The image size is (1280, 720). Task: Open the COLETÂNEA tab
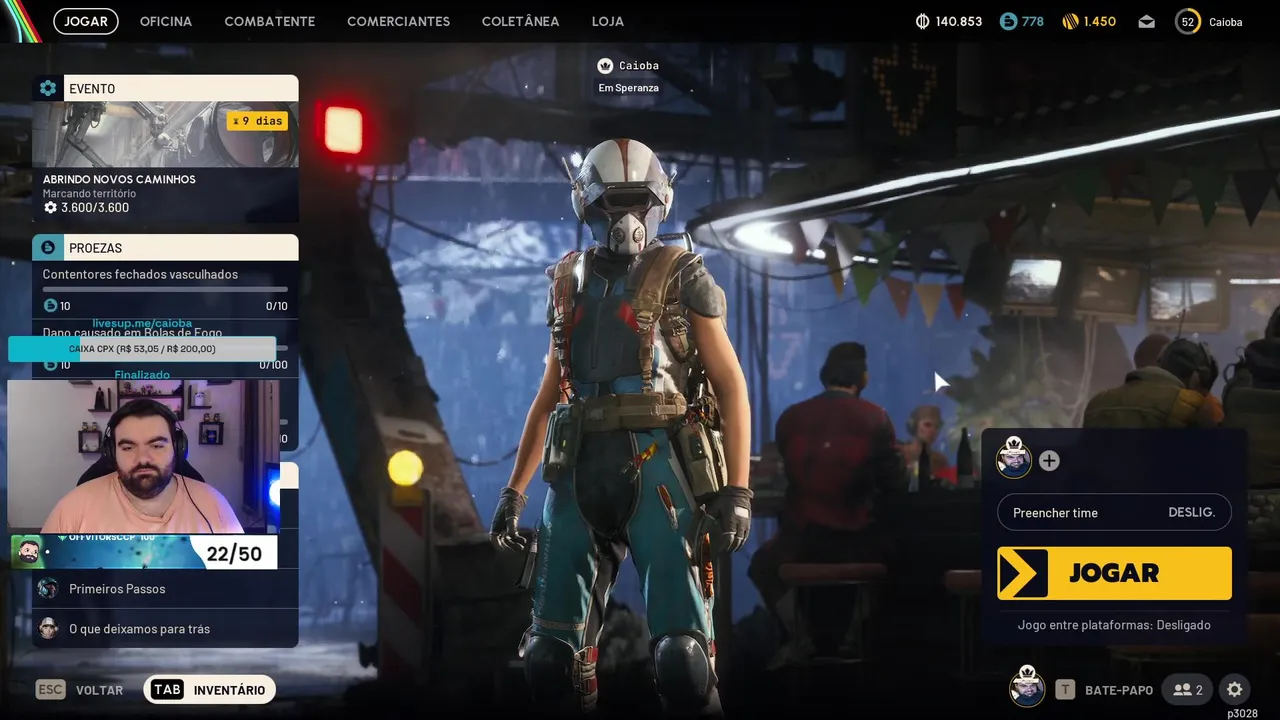(520, 21)
